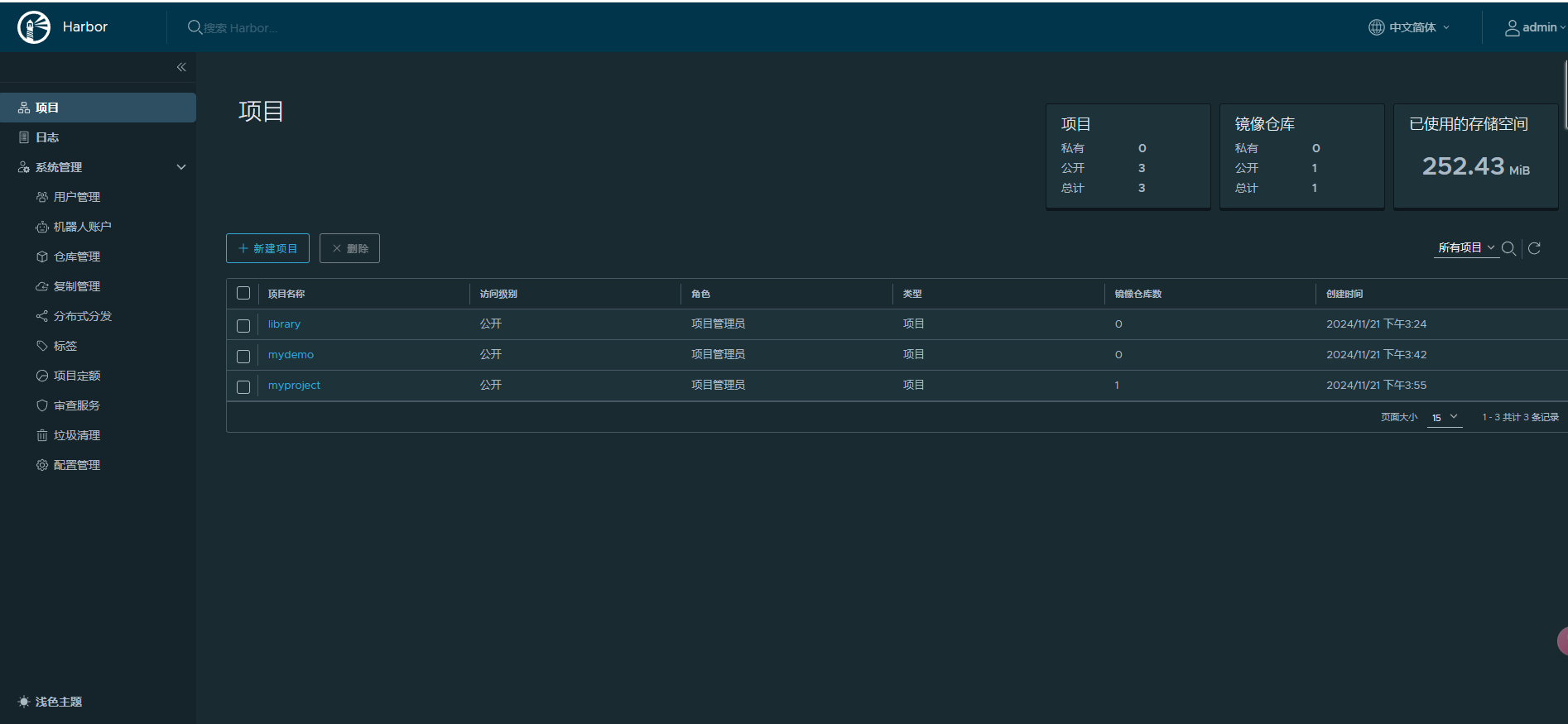Image resolution: width=1568 pixels, height=724 pixels.
Task: Click the 浅色主题 sun icon
Action: point(24,702)
